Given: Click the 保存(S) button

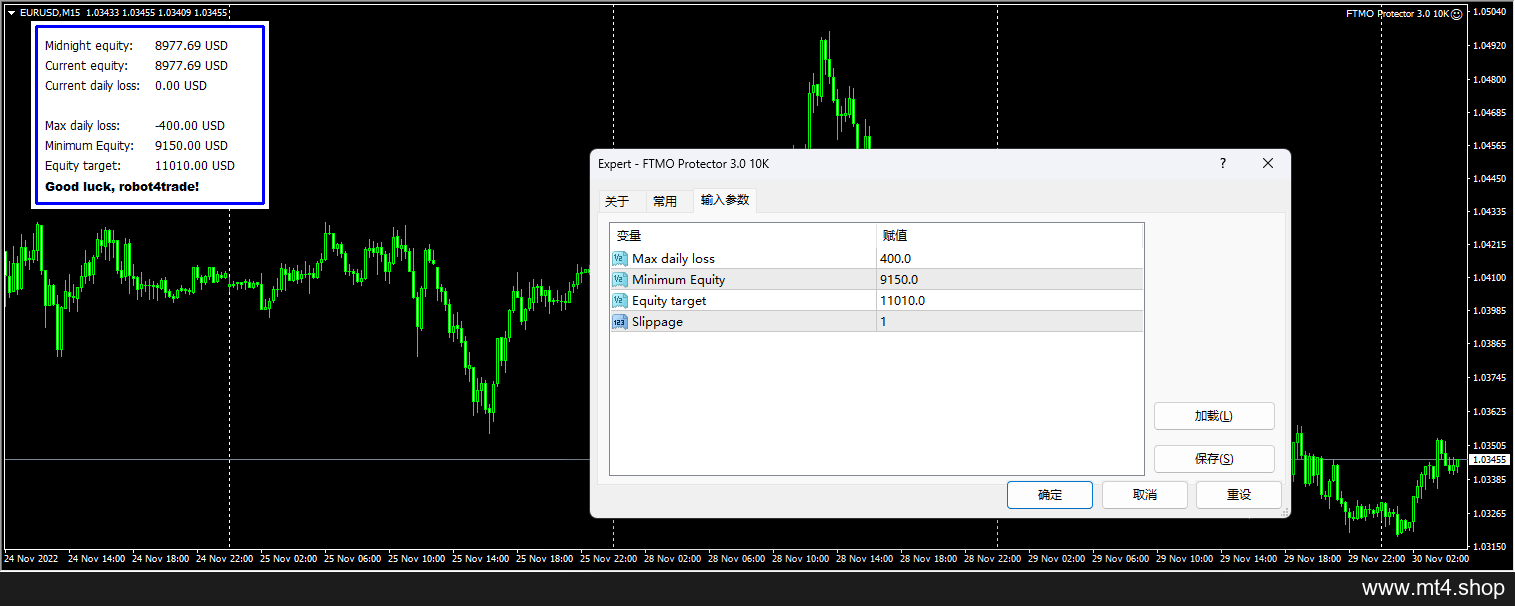Looking at the screenshot, I should pyautogui.click(x=1214, y=459).
